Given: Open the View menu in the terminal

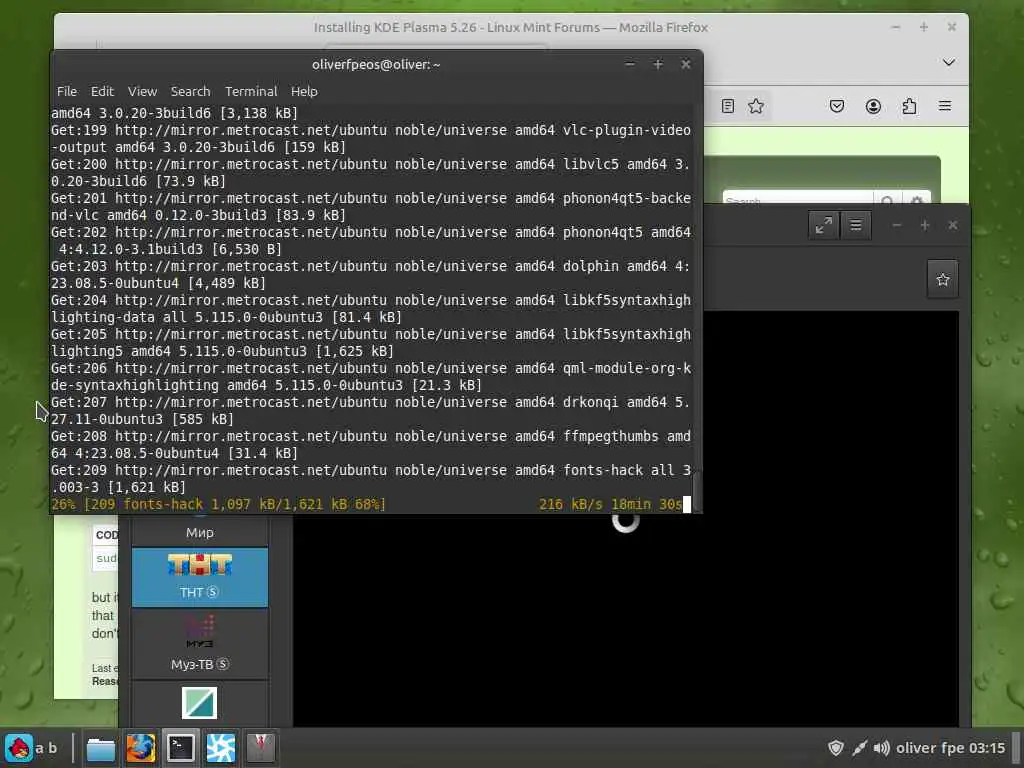Looking at the screenshot, I should [142, 91].
